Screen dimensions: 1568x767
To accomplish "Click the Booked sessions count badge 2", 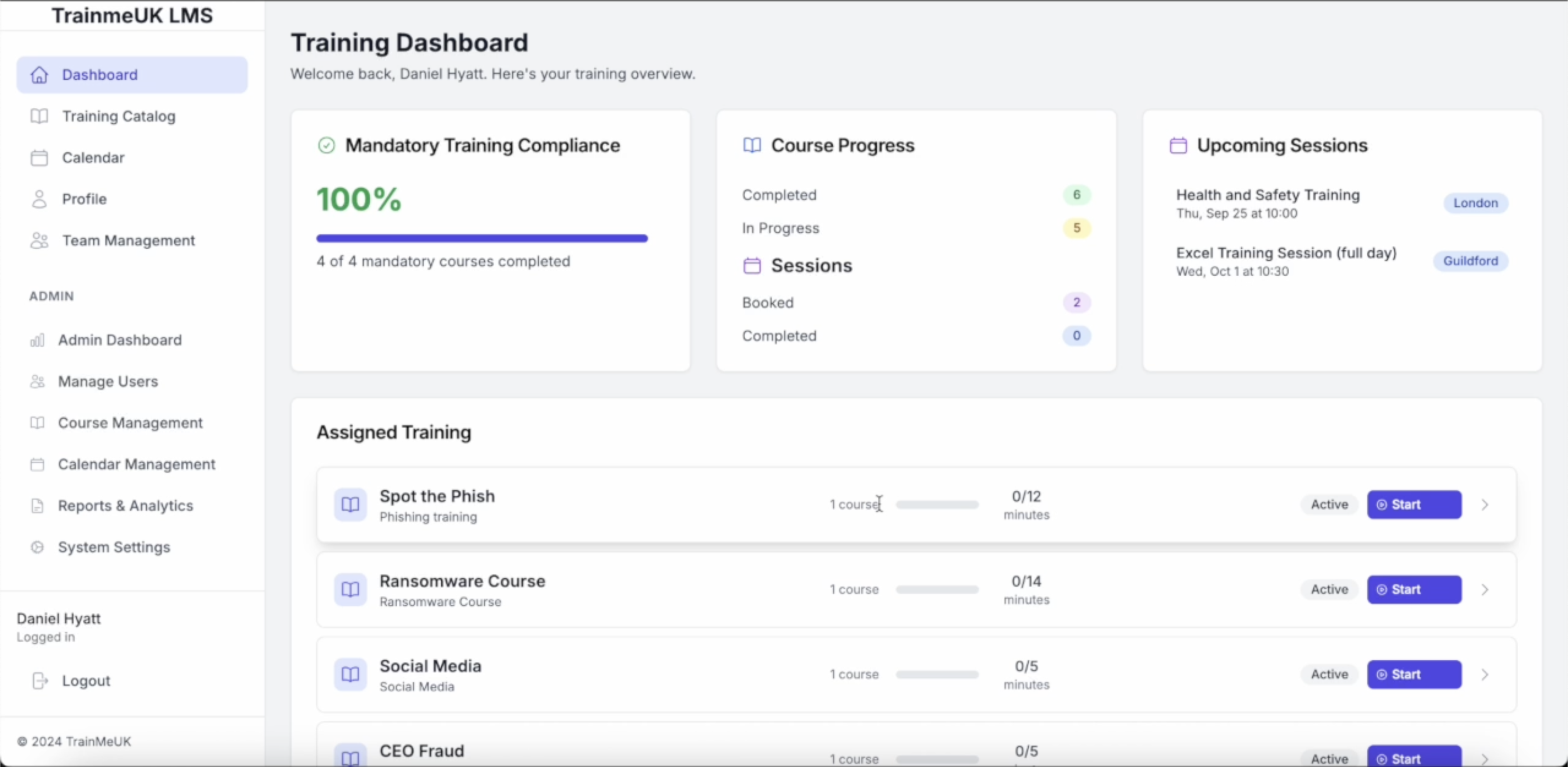I will click(1076, 302).
